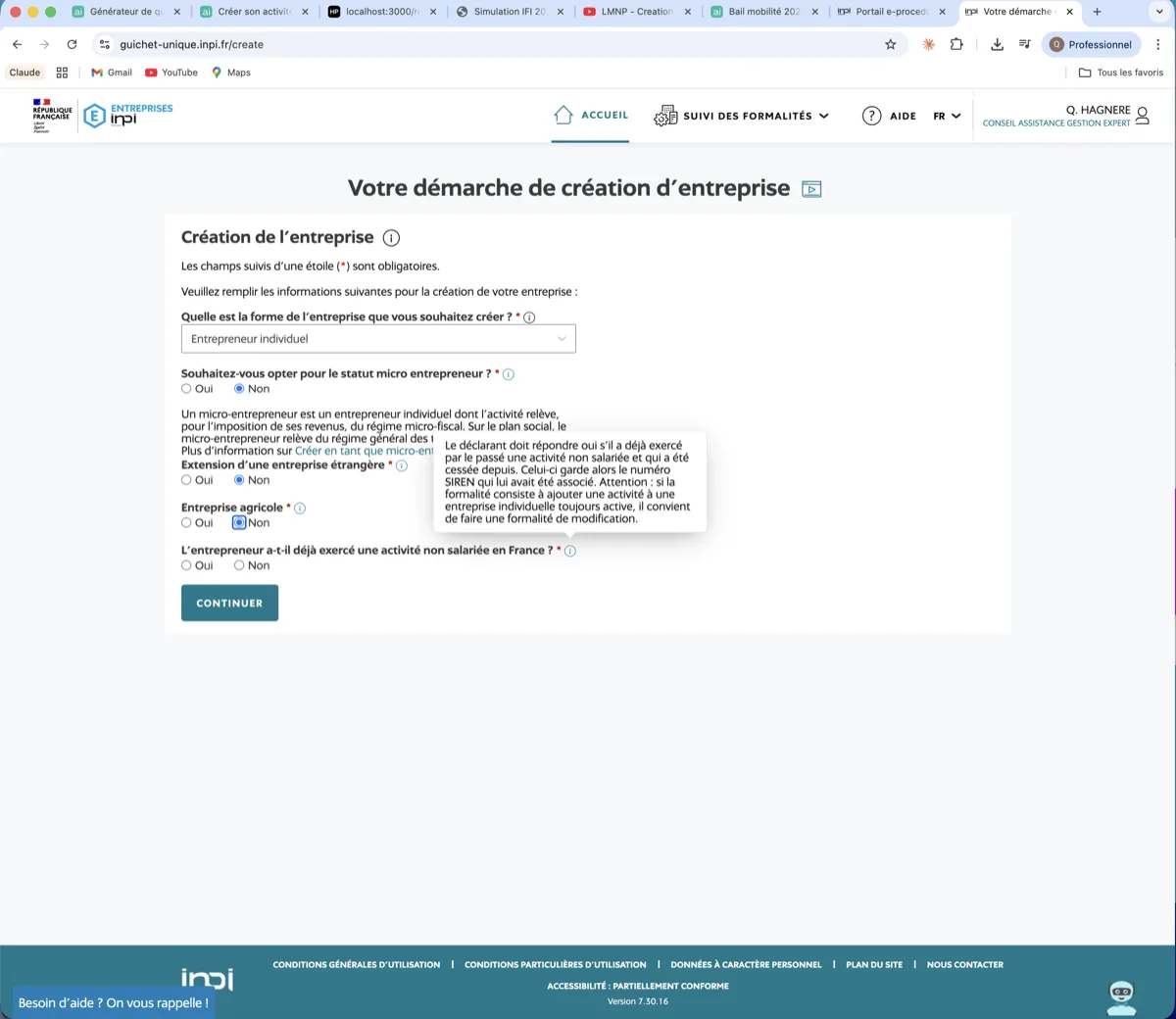
Task: Click the info icon next to Entreprise agricole
Action: [x=300, y=508]
